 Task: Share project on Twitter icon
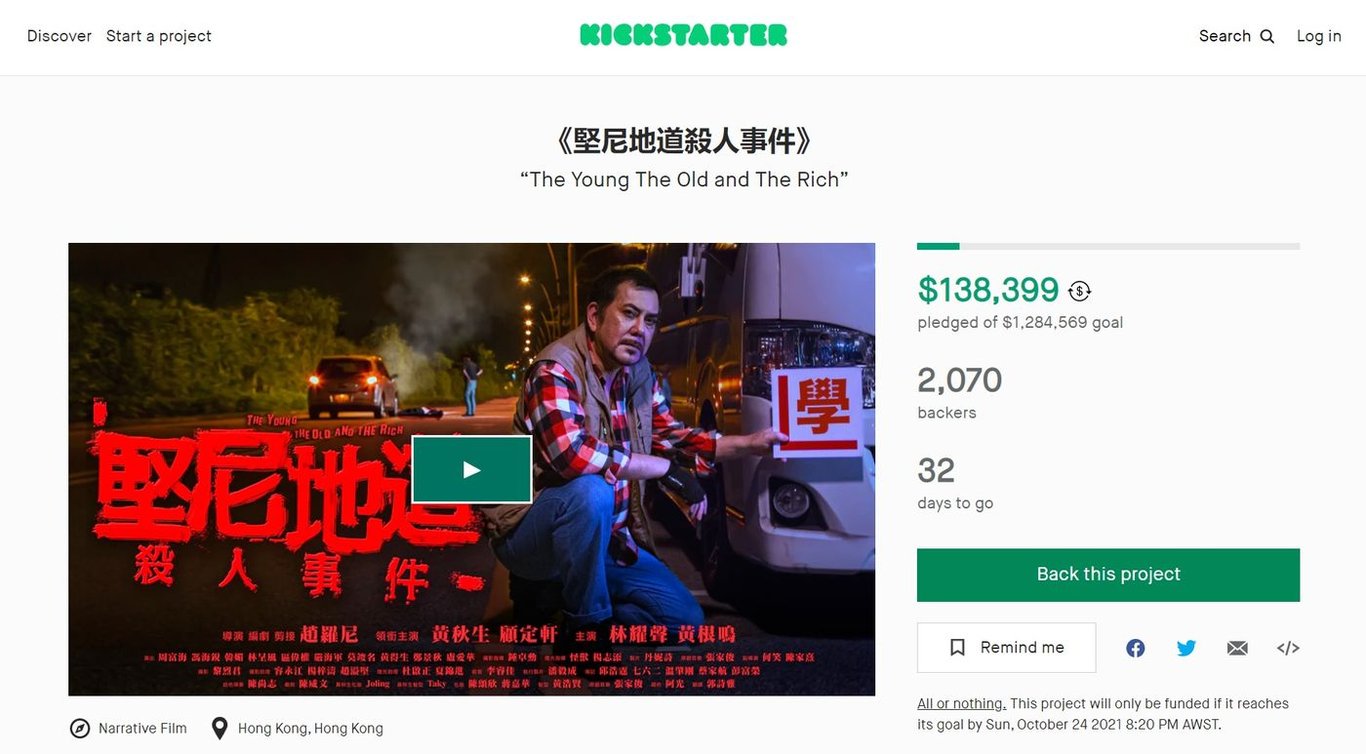tap(1186, 648)
